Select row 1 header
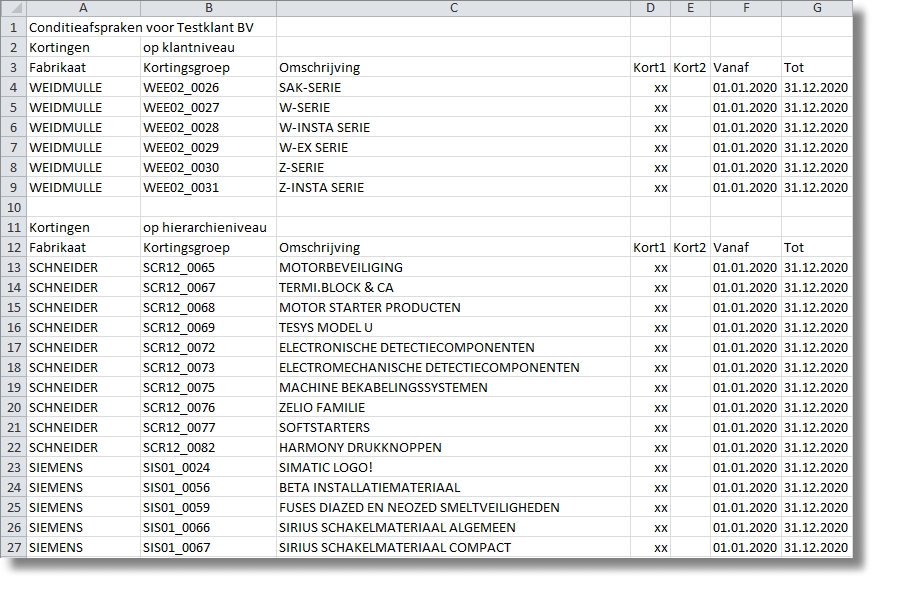 click(13, 27)
